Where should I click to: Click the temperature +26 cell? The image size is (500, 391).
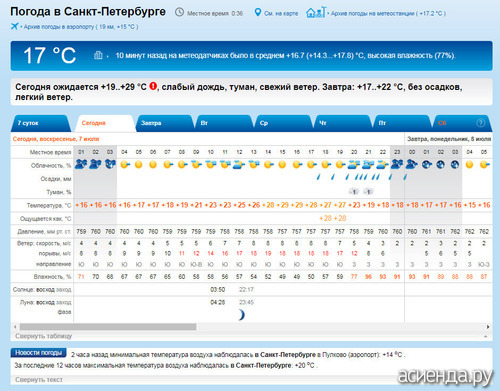coord(254,205)
